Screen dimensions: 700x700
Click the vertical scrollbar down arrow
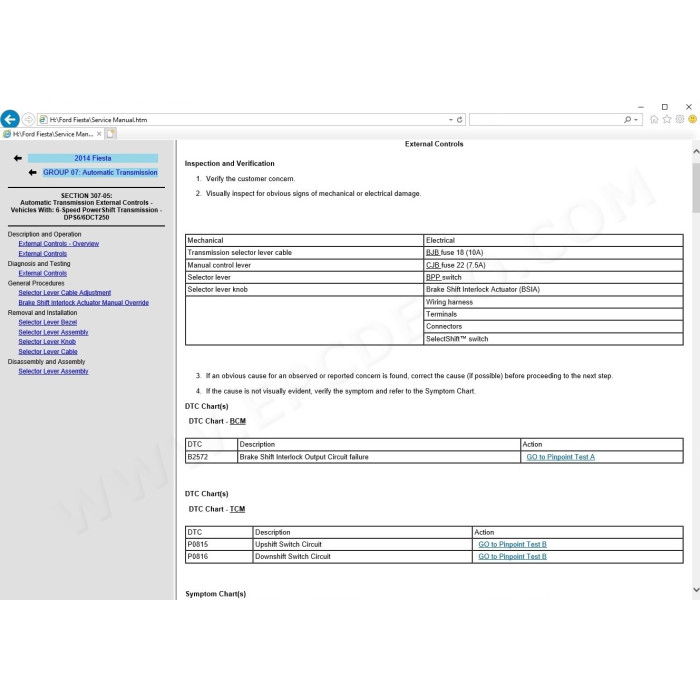(696, 590)
